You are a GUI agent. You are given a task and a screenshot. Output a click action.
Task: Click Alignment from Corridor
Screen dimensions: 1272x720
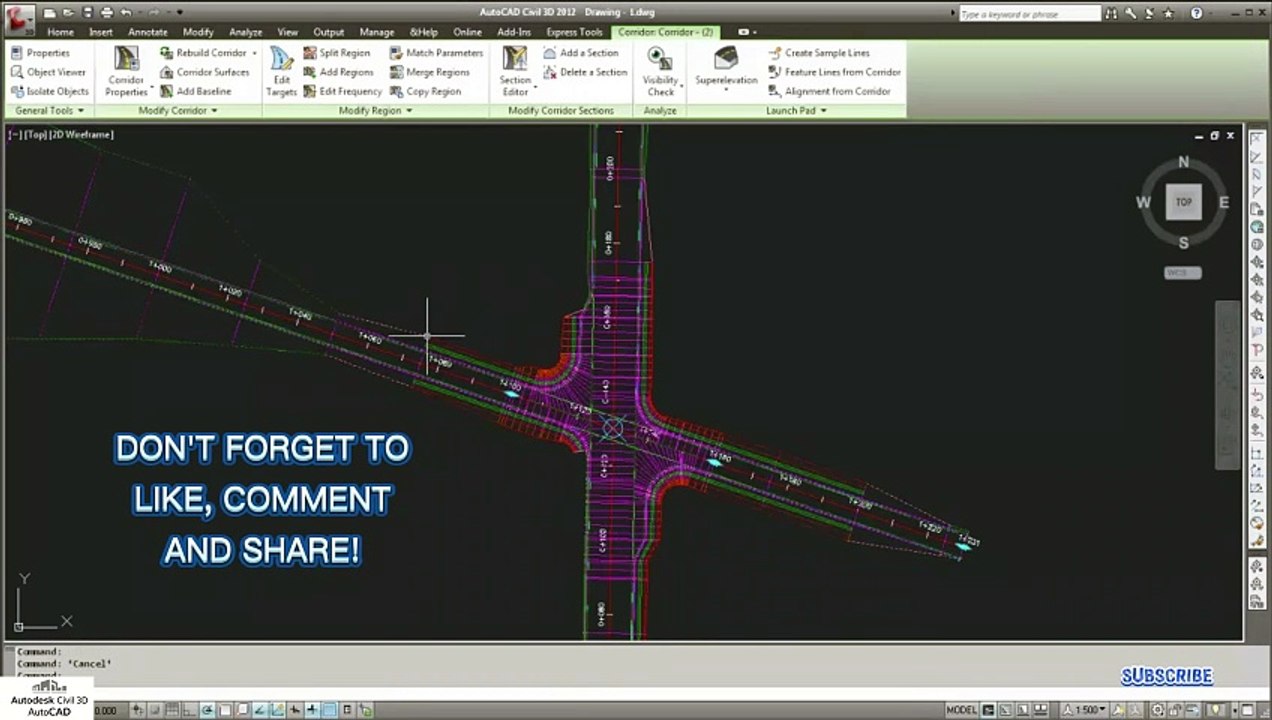click(x=829, y=91)
